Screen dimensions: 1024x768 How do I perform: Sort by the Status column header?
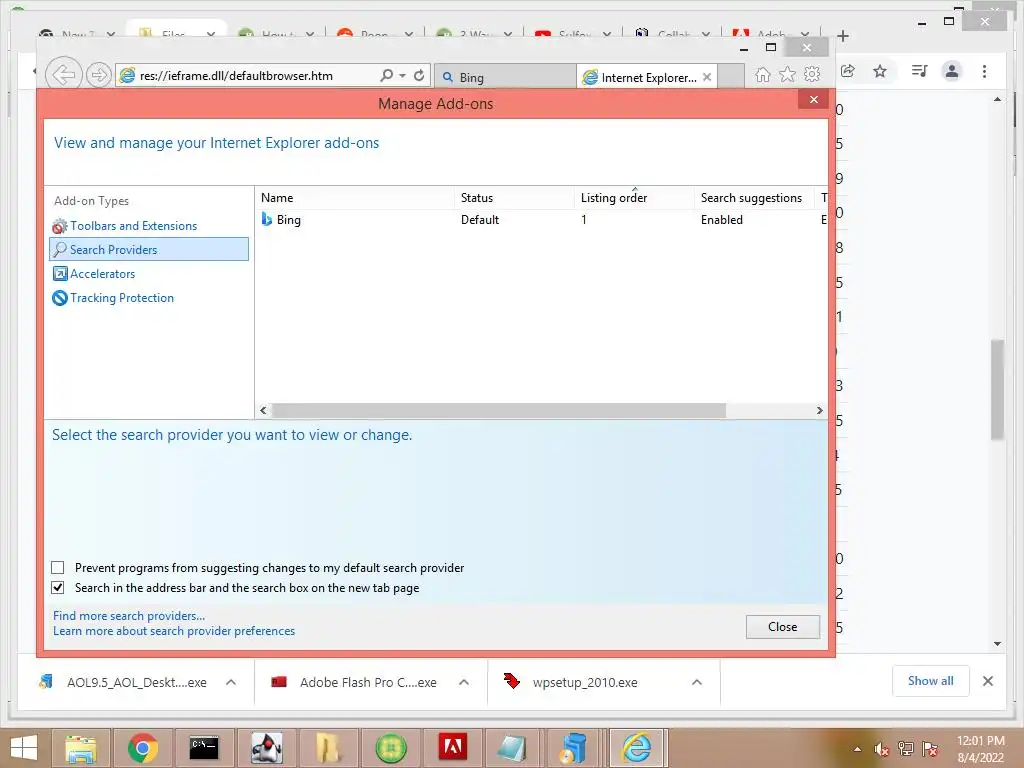tap(514, 198)
